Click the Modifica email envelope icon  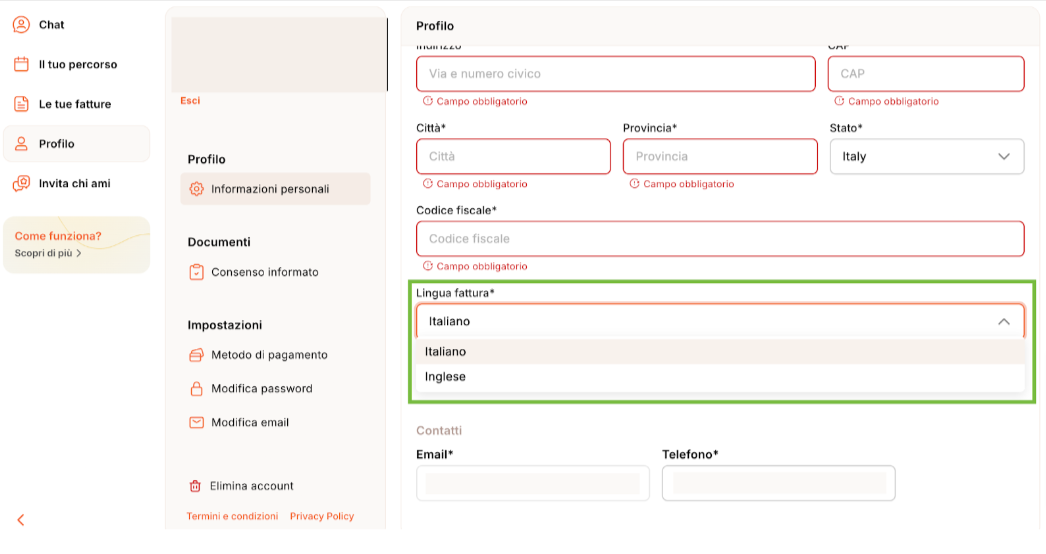196,423
